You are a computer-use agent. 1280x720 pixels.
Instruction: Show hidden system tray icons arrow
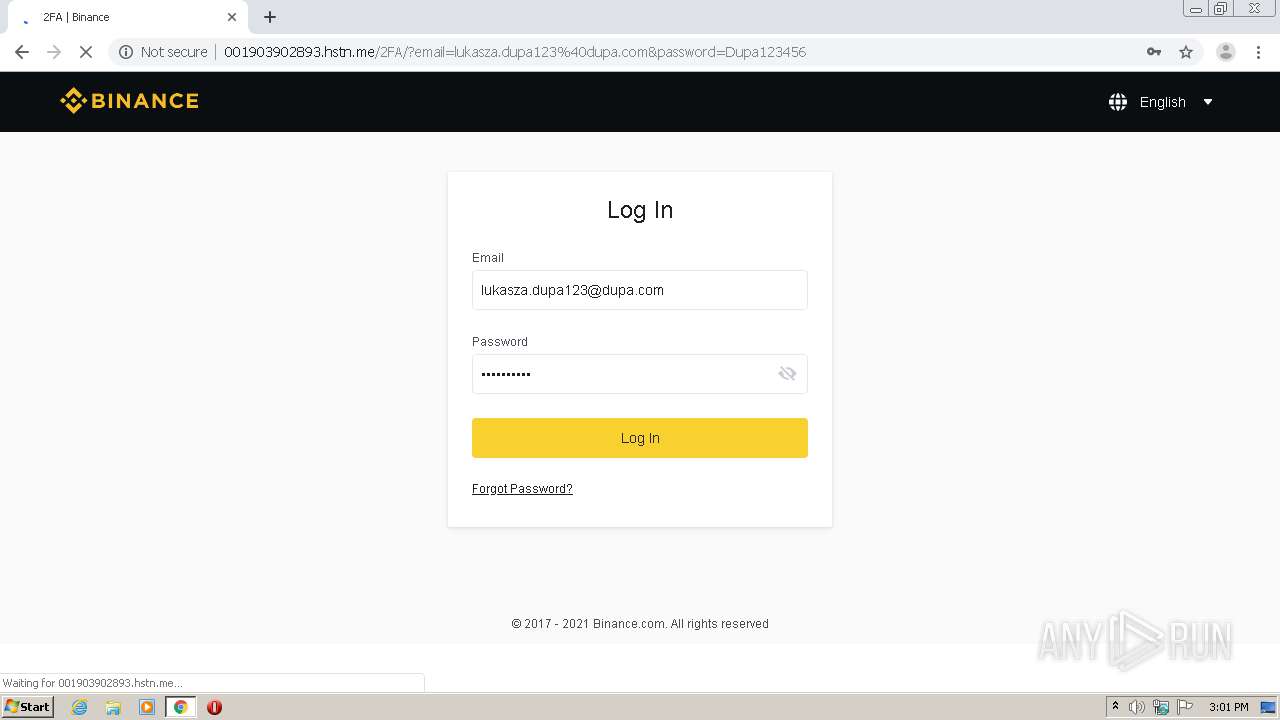[x=1115, y=707]
